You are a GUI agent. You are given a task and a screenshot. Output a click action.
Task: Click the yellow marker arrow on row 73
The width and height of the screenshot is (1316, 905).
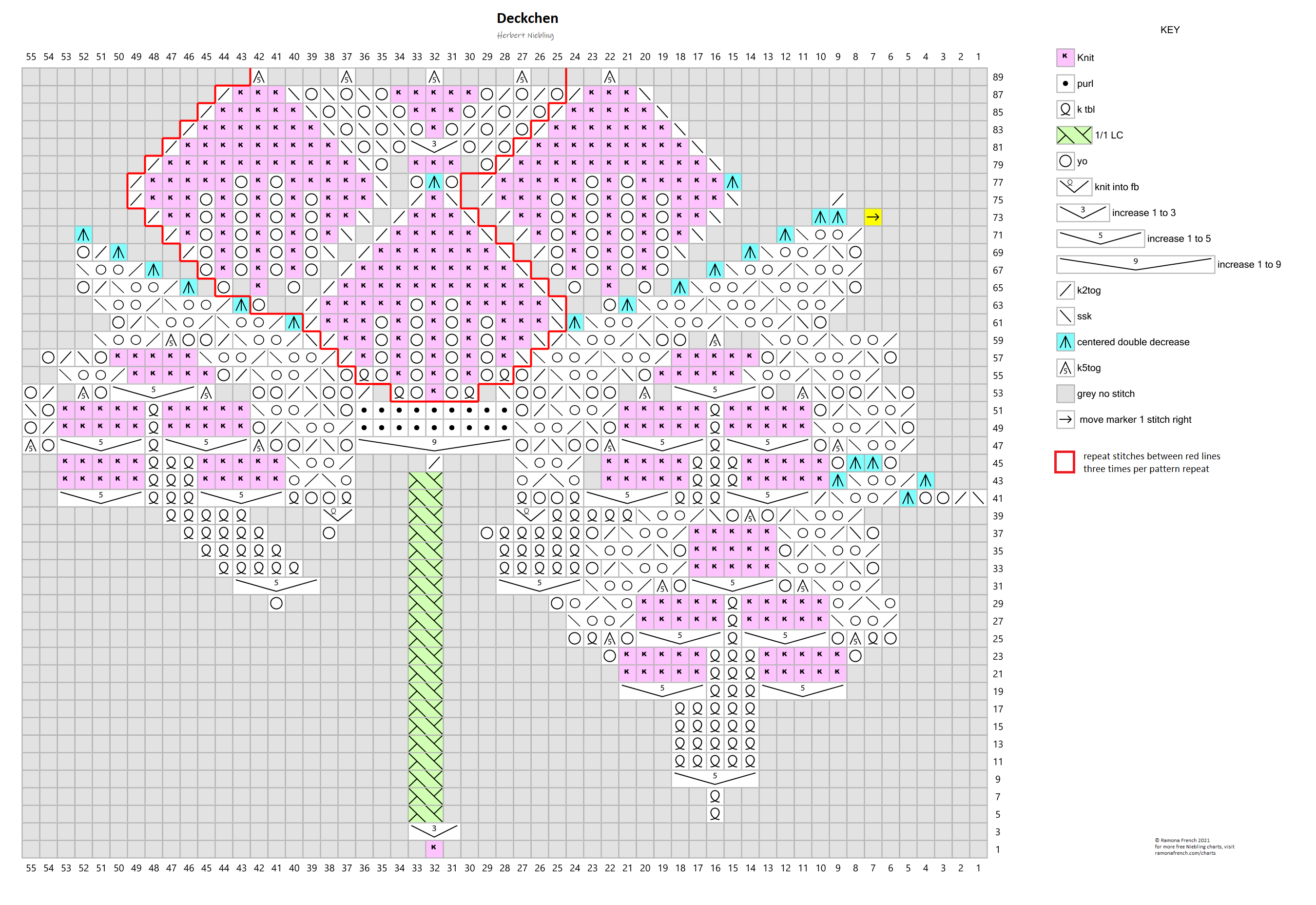[873, 217]
